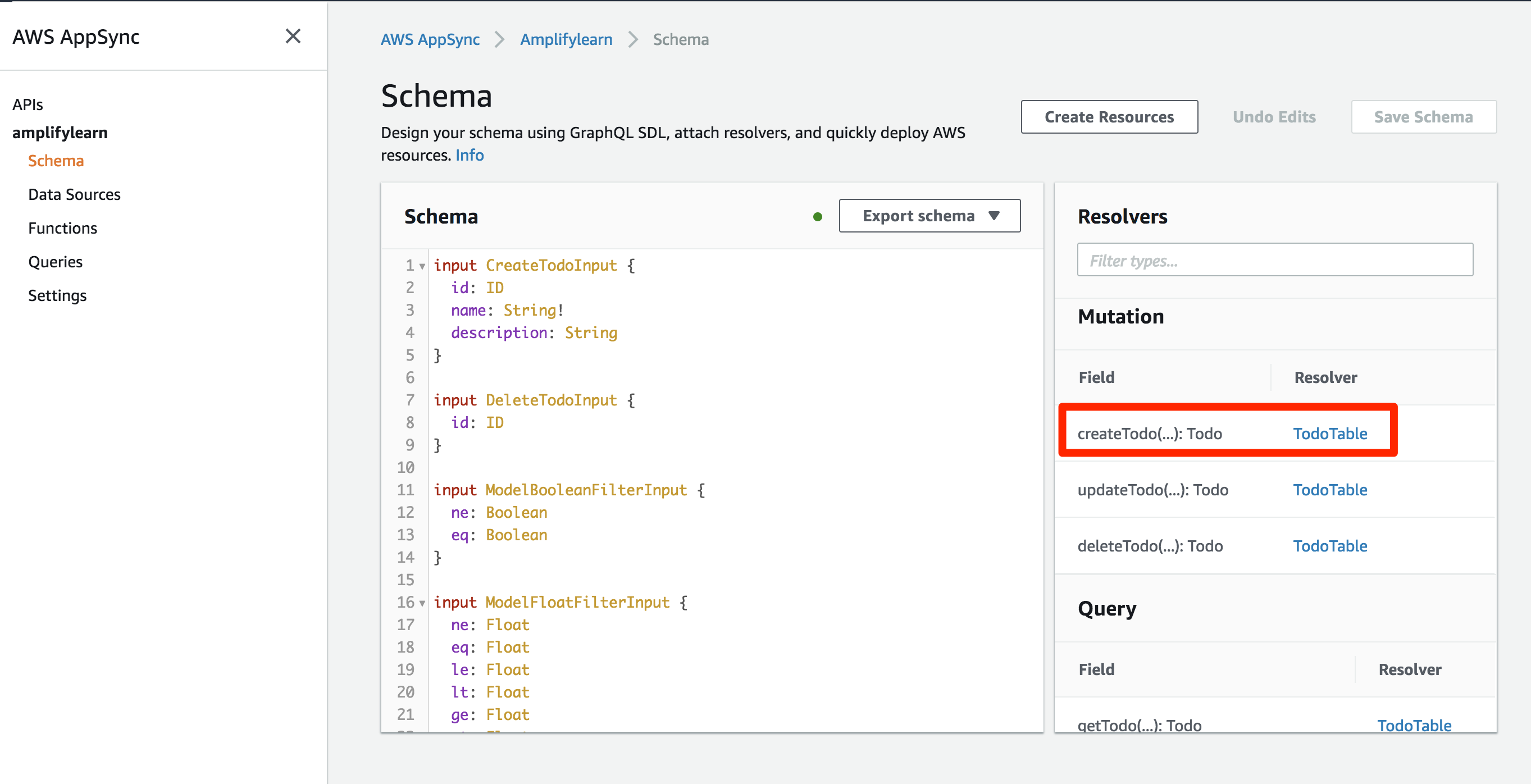The image size is (1531, 784).
Task: Place cursor on 'le: Float' line
Action: pyautogui.click(x=490, y=670)
